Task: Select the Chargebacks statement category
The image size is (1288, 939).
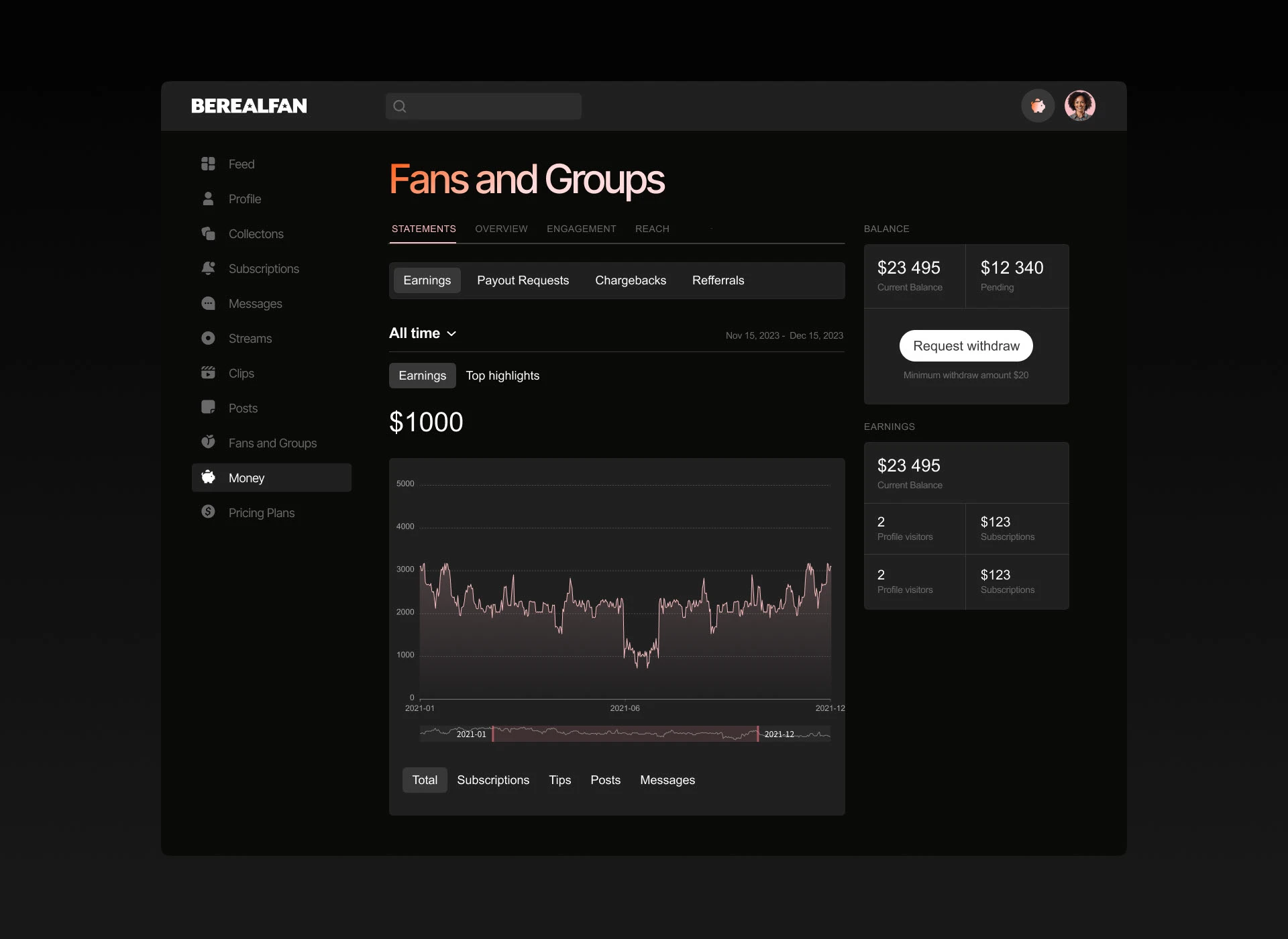Action: tap(630, 280)
